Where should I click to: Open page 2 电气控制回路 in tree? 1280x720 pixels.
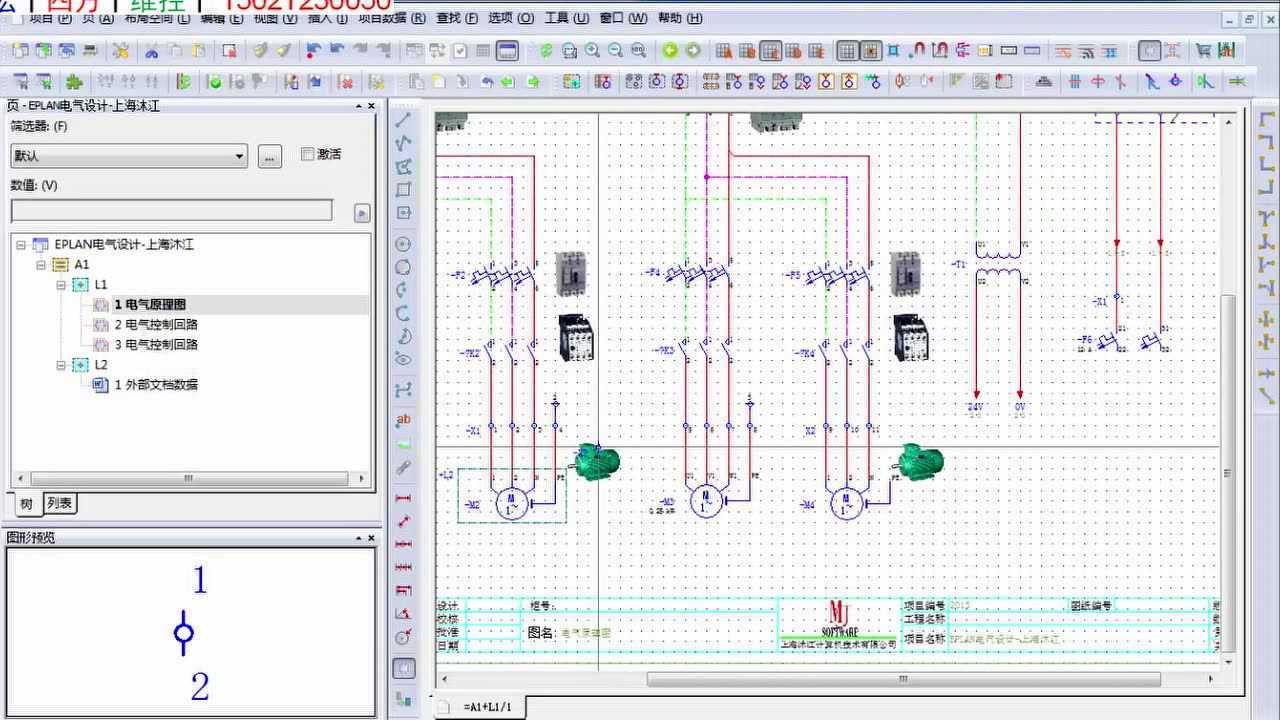tap(156, 325)
